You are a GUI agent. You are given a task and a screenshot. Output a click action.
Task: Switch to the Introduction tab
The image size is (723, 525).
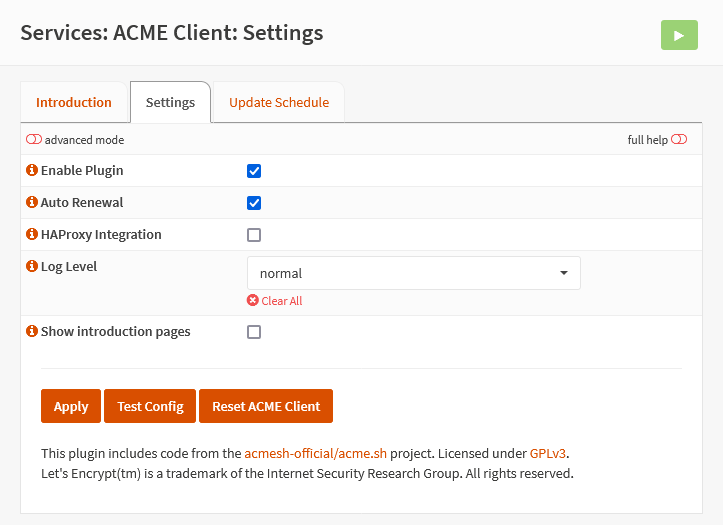tap(74, 102)
